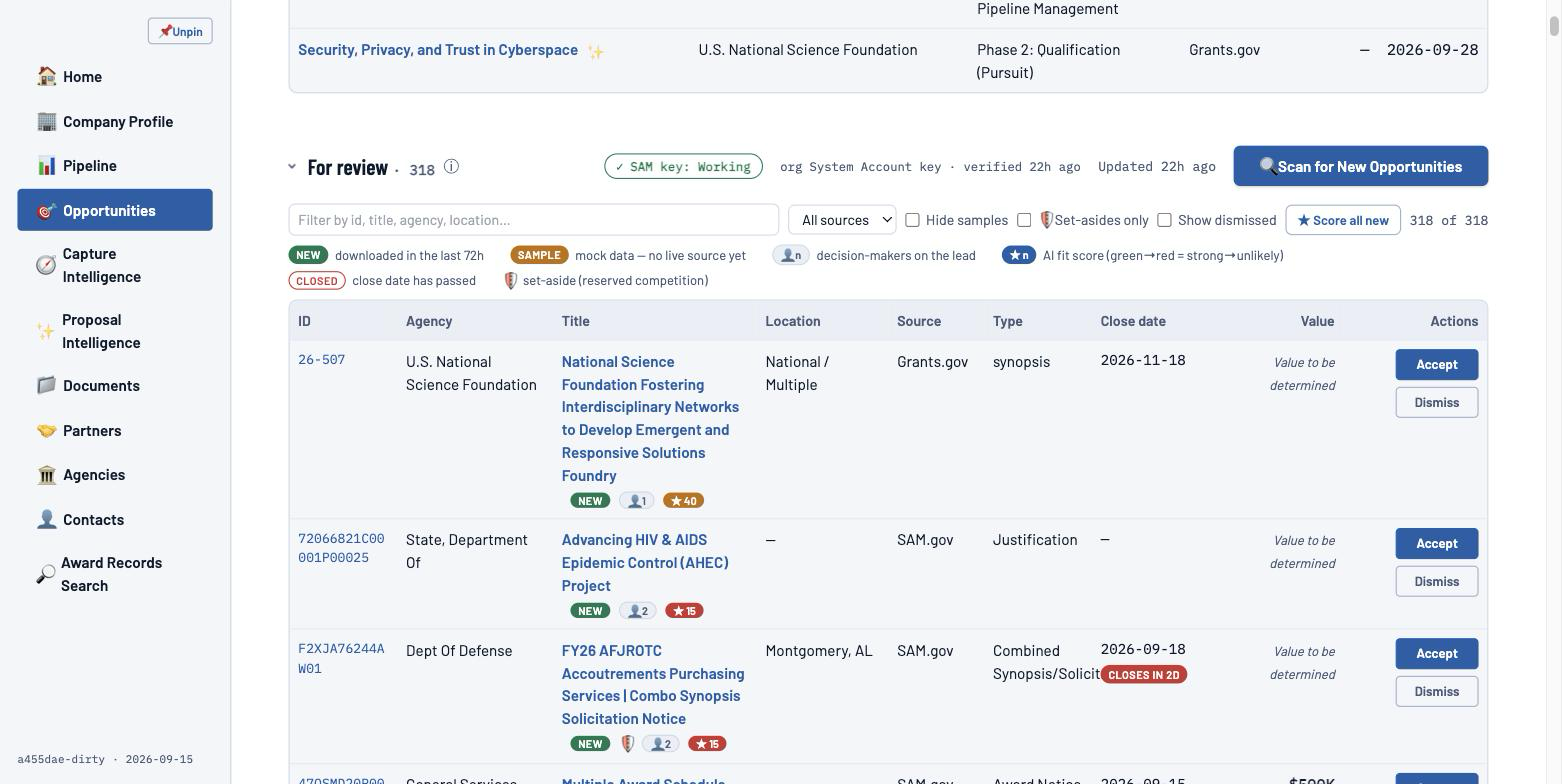Viewport: 1562px width, 784px height.
Task: Click star 40 fit score badge
Action: (x=683, y=500)
